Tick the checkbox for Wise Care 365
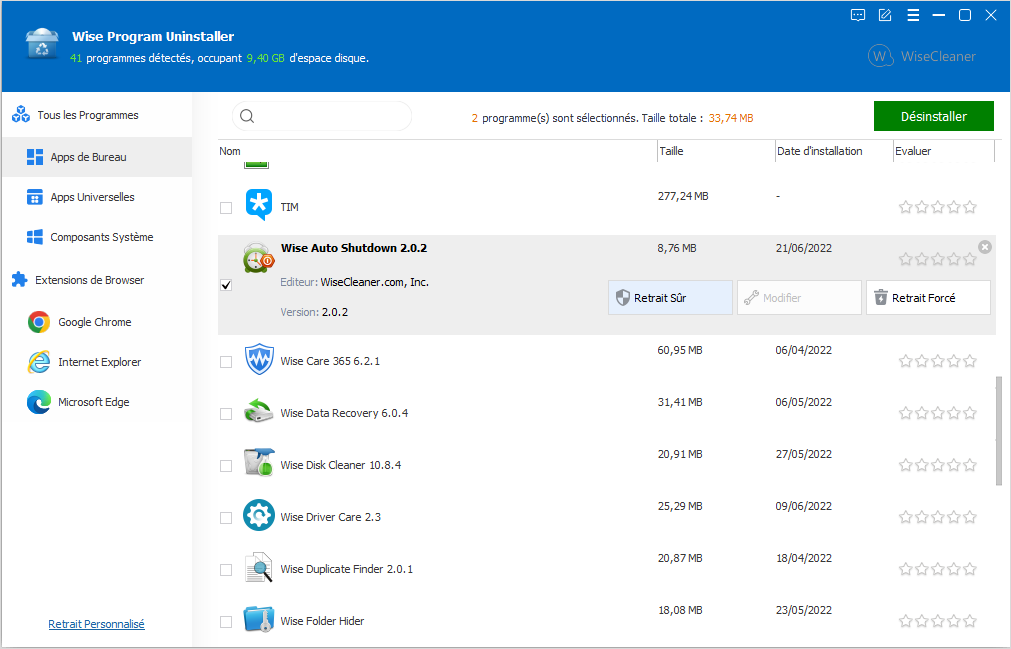The image size is (1011, 649). pyautogui.click(x=226, y=362)
